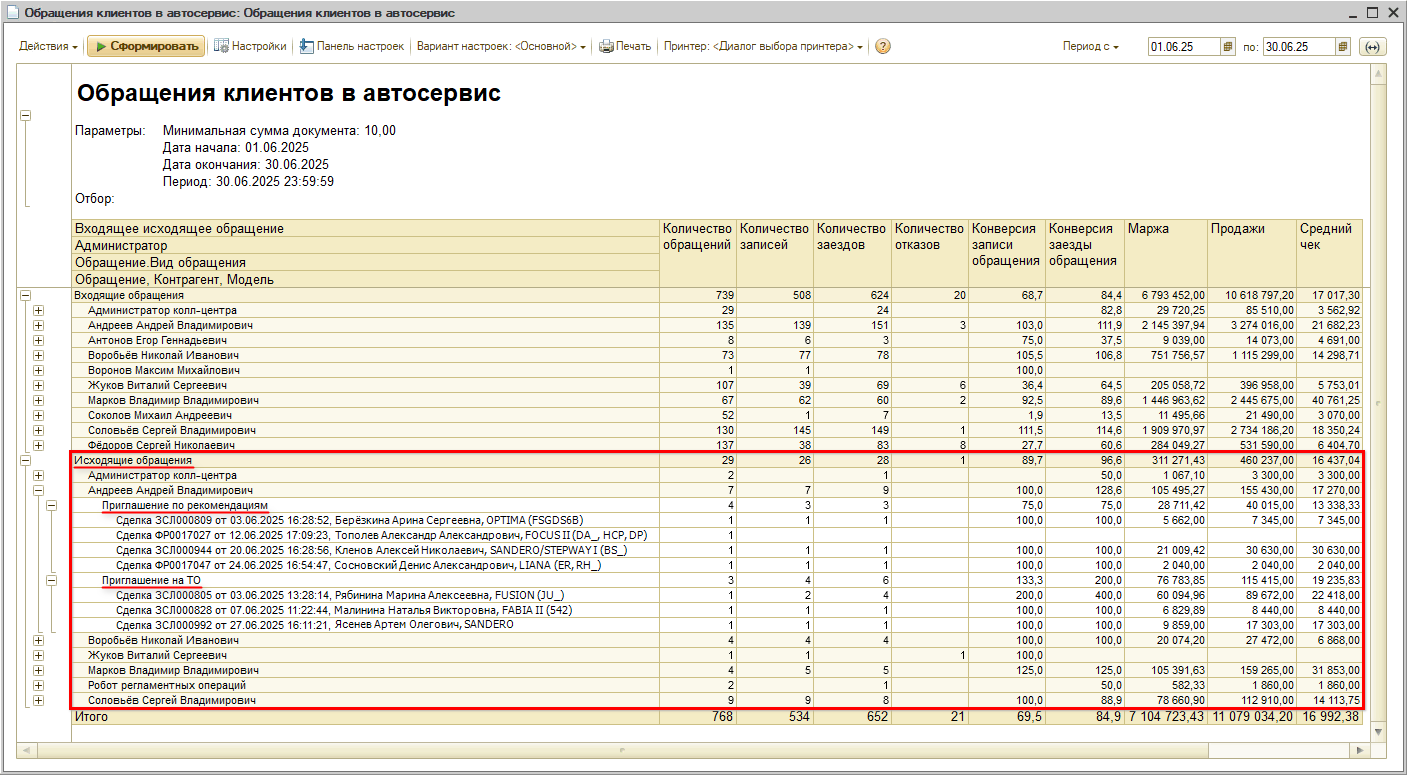1407x775 pixels.
Task: Select the deal row 'Сделка ЗСЛ000944' for Кленов
Action: click(372, 550)
